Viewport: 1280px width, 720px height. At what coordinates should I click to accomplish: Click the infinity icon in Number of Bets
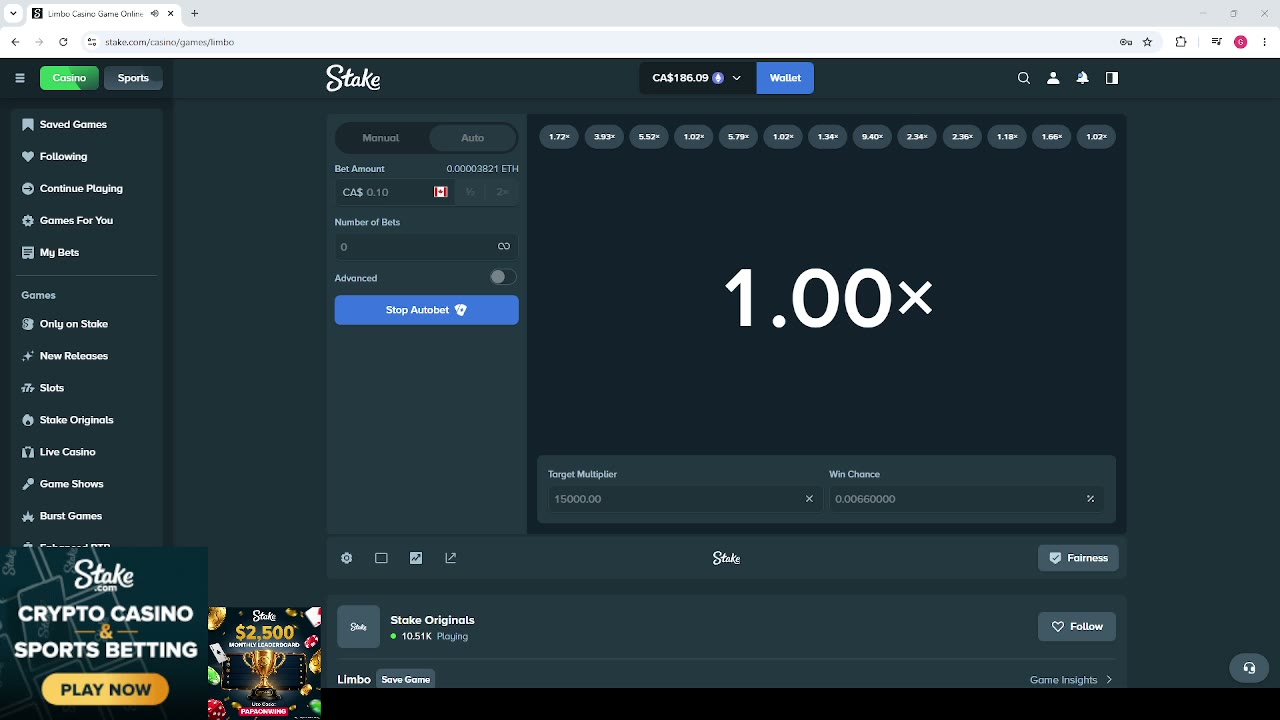[504, 246]
